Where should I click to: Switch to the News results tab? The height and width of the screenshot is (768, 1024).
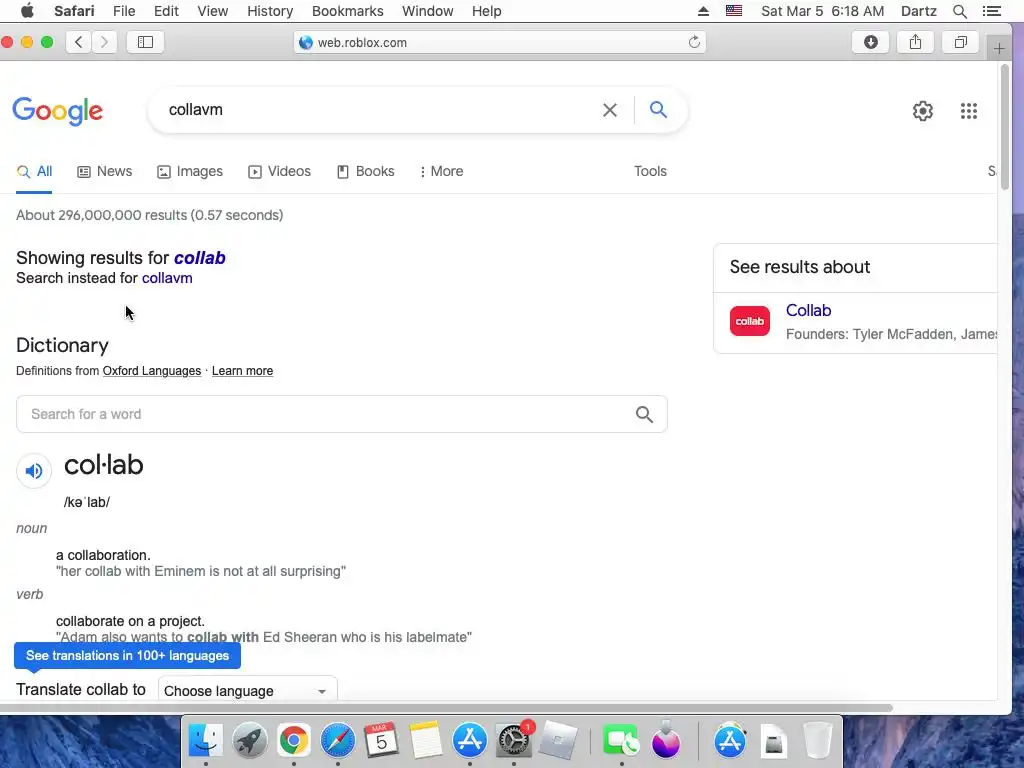point(105,171)
